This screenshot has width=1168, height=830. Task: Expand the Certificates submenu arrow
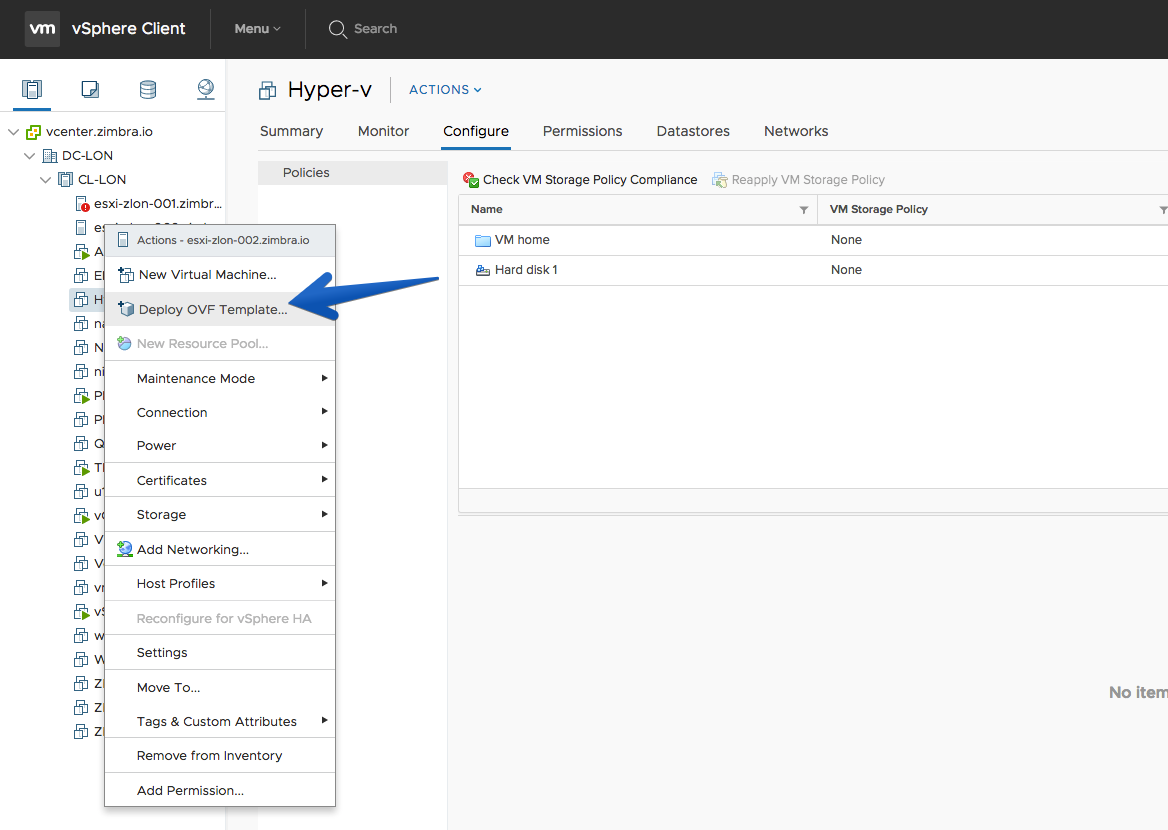click(324, 479)
